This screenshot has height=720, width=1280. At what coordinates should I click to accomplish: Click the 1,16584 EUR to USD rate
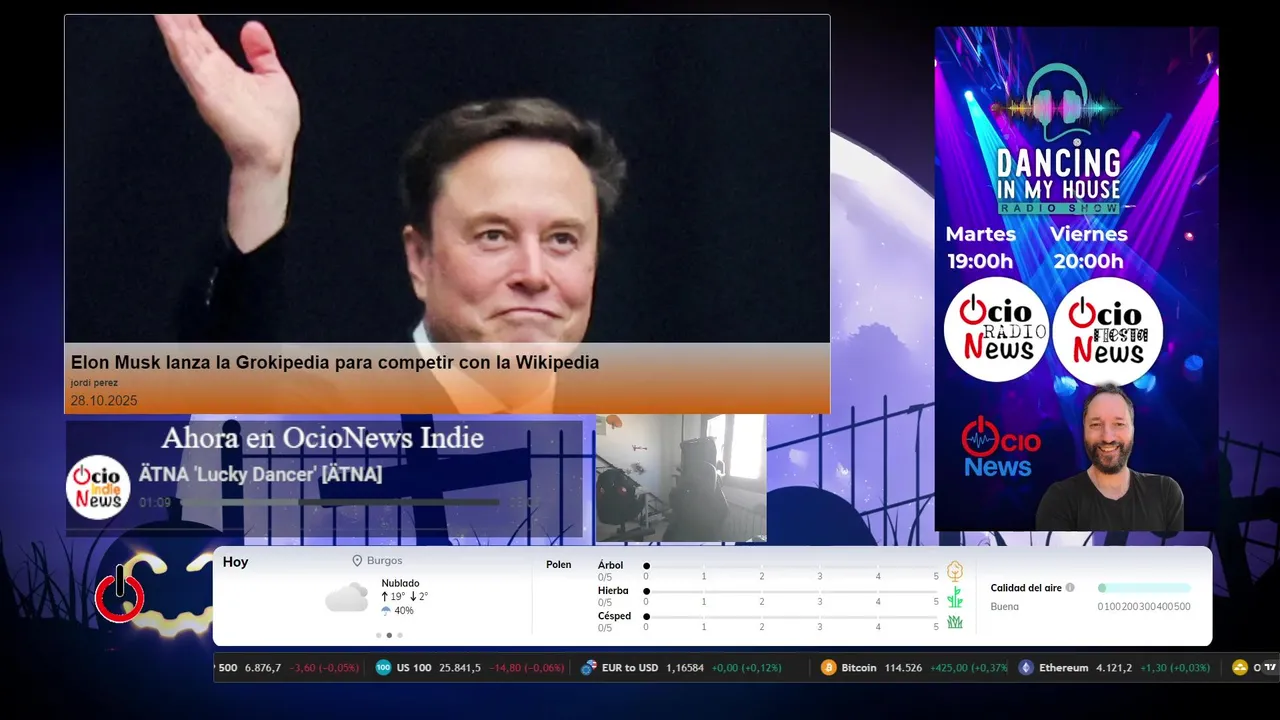(x=685, y=668)
